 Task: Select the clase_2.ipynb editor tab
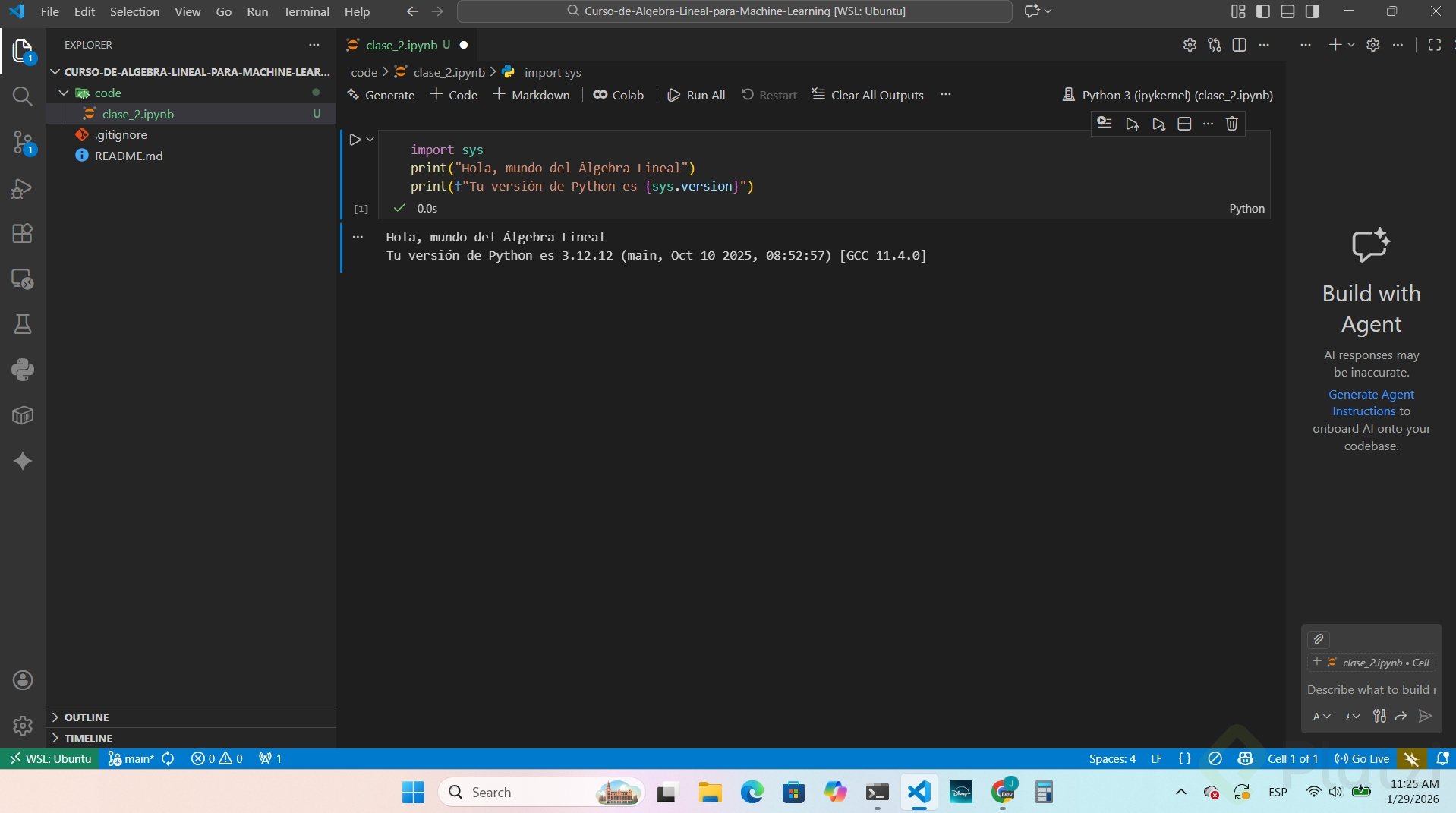[401, 45]
